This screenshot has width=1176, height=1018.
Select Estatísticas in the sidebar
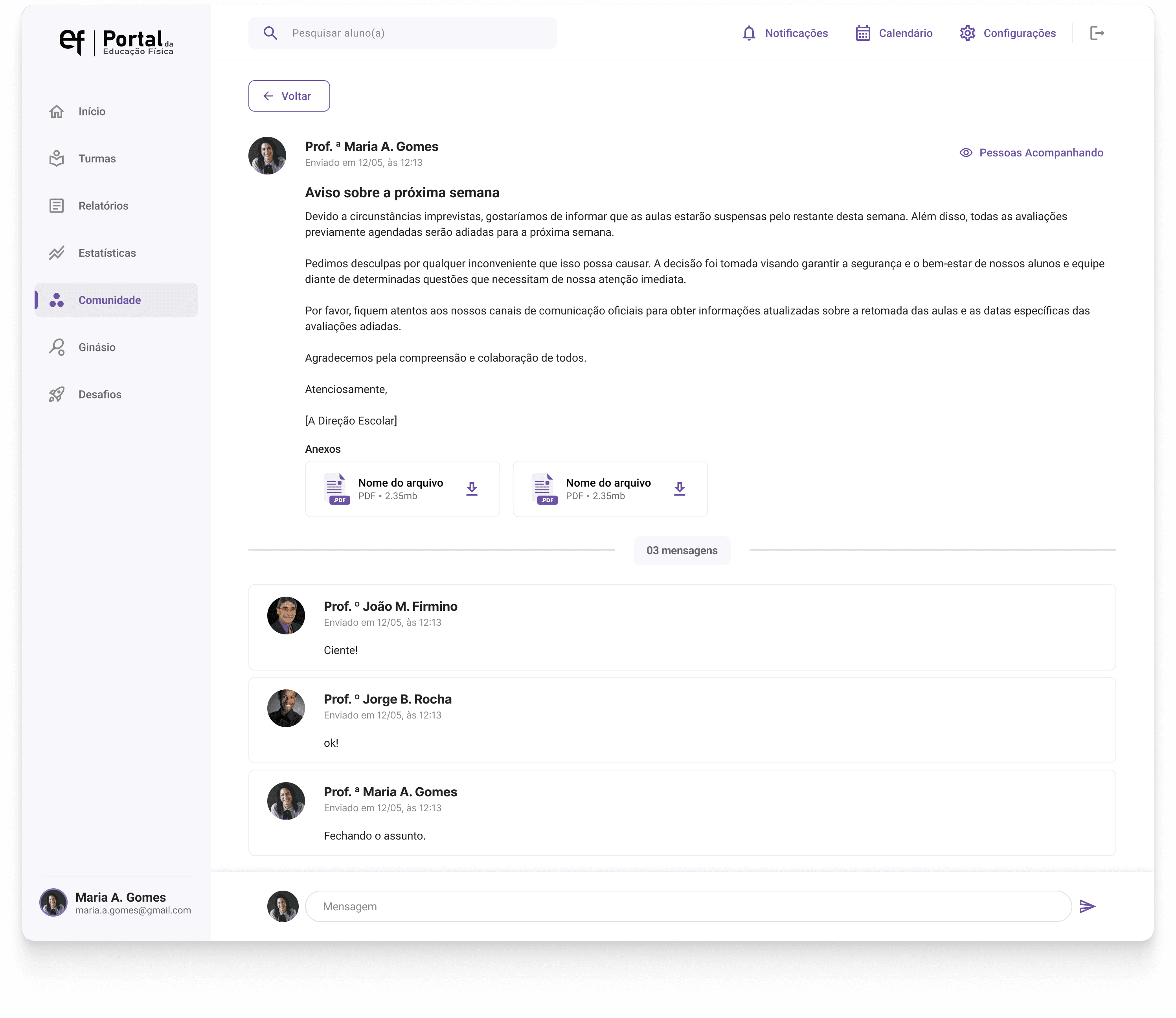pos(116,253)
